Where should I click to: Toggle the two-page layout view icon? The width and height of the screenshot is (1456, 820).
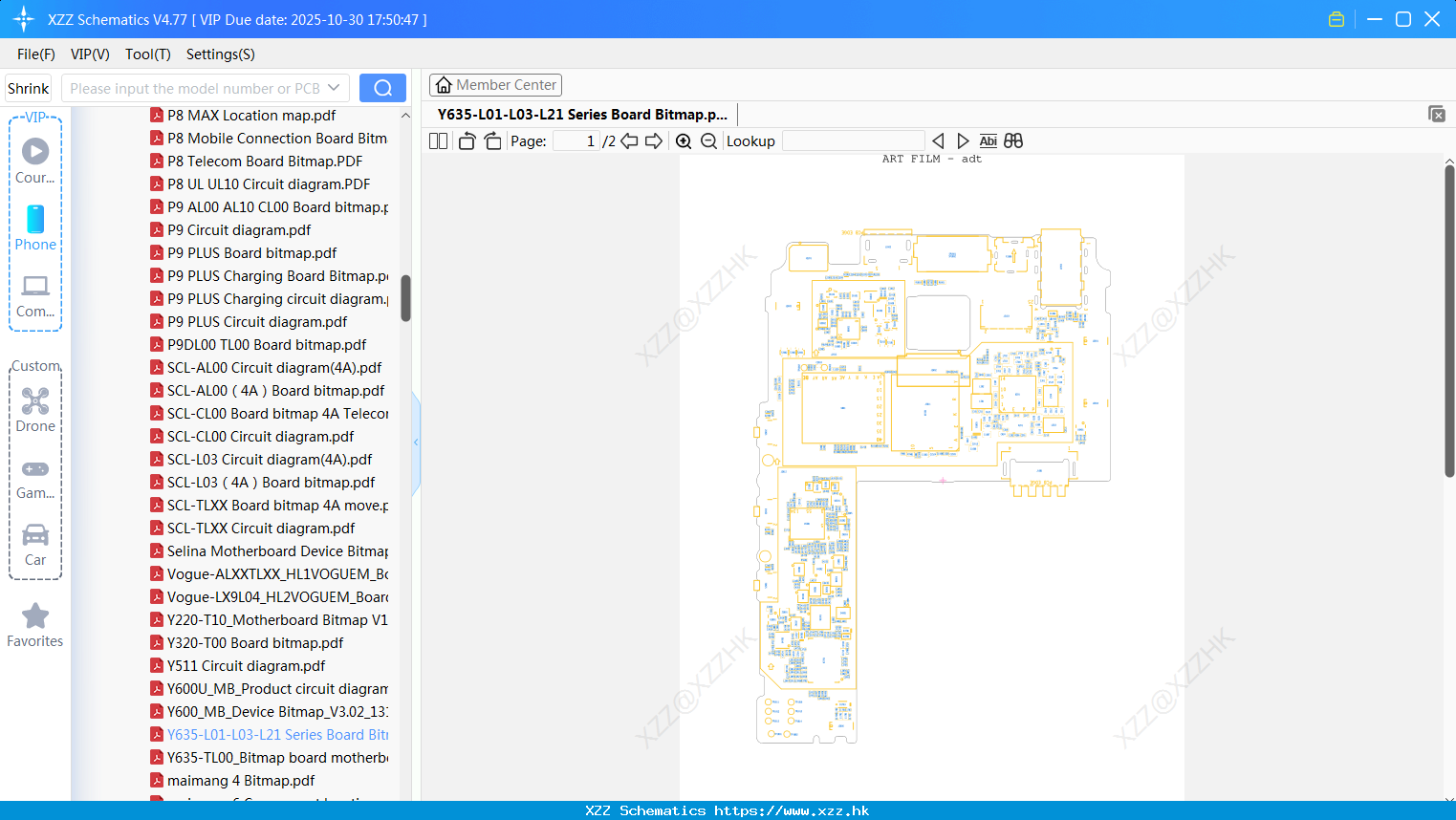[x=438, y=140]
